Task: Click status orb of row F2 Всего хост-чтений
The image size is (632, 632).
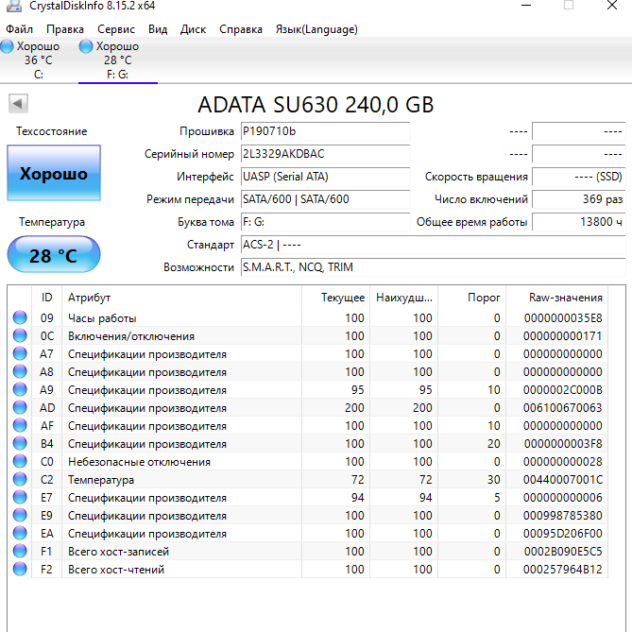Action: pos(20,569)
